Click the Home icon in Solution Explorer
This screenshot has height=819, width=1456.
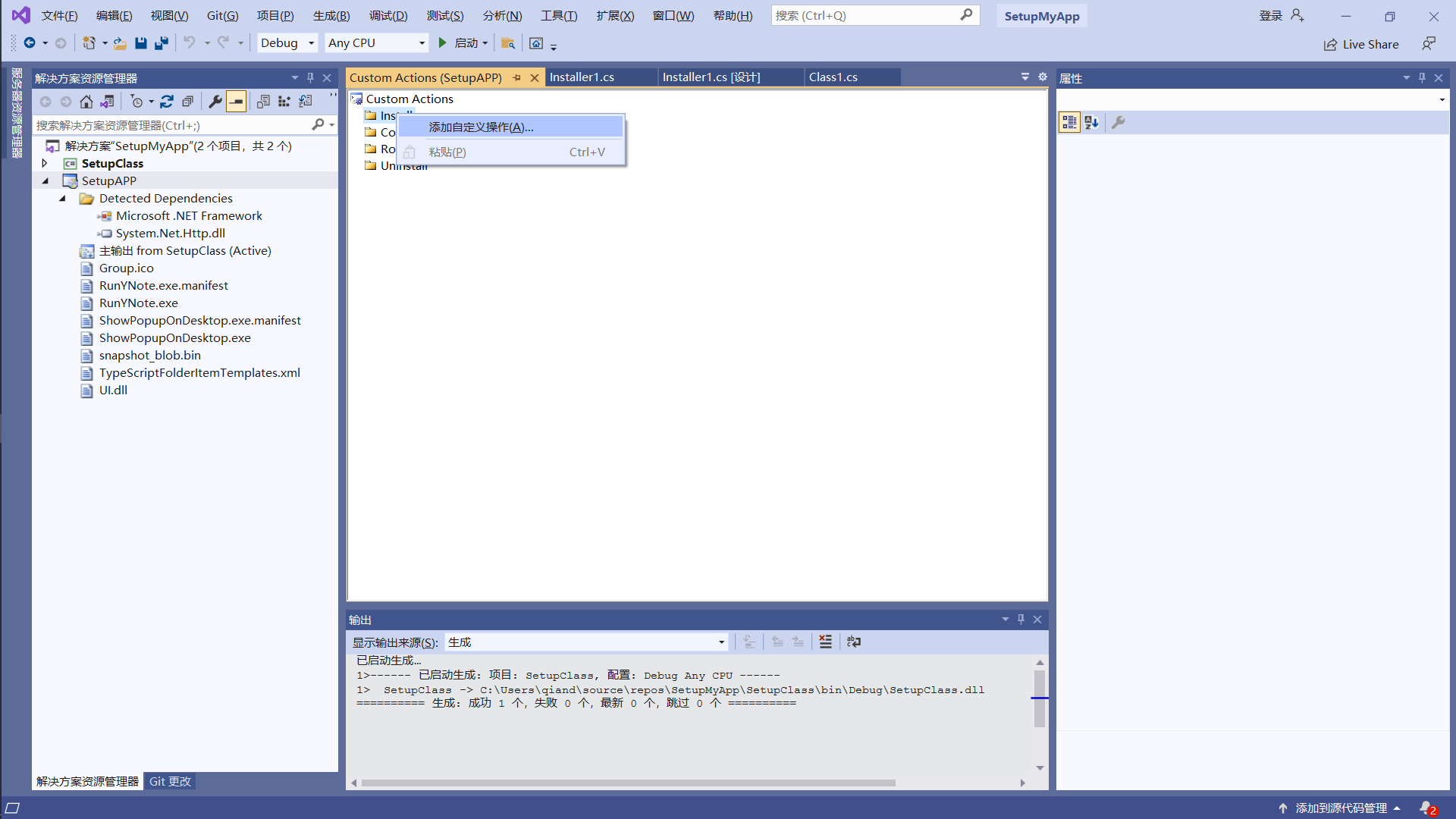pos(86,102)
